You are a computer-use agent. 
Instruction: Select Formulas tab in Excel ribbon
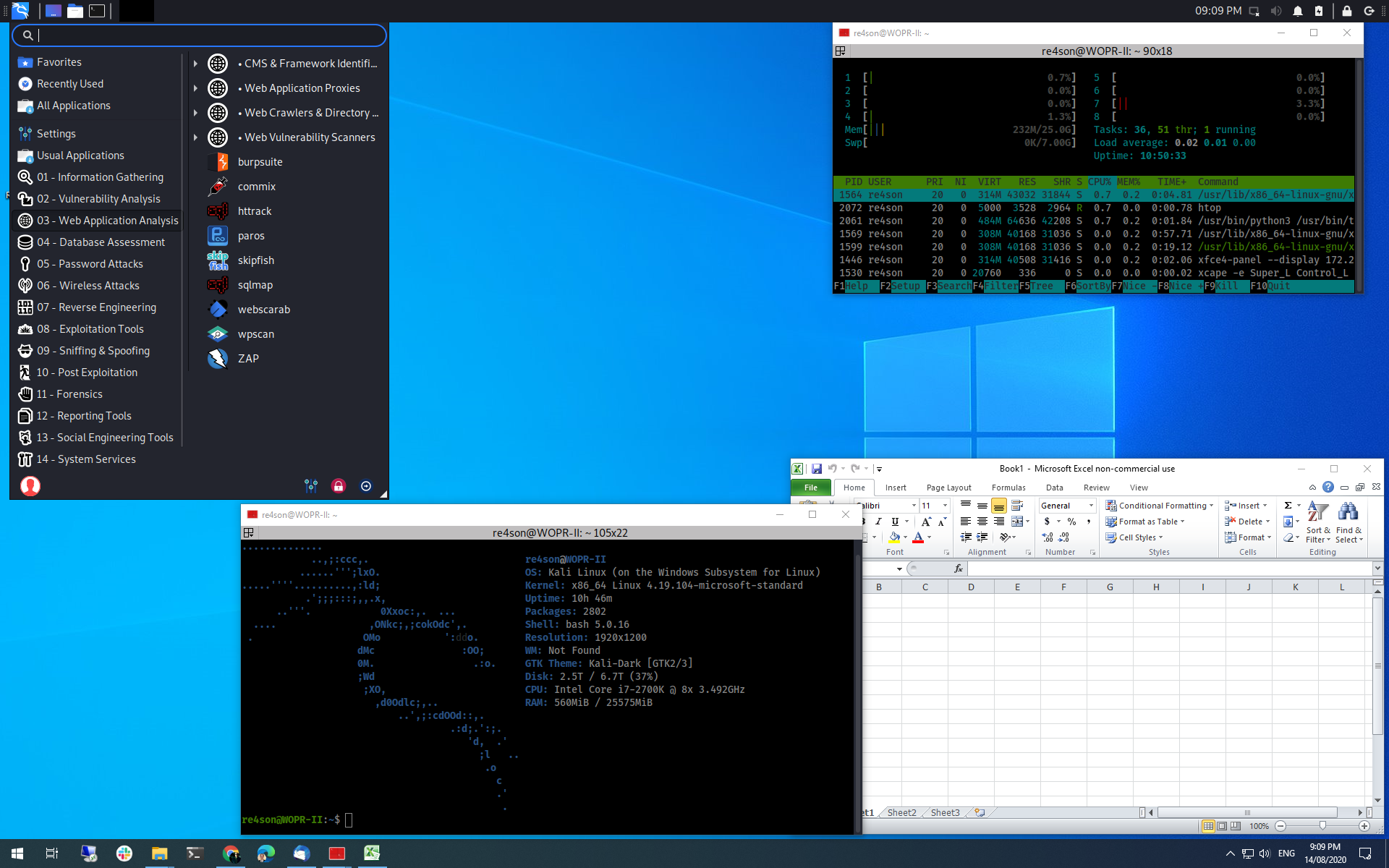pyautogui.click(x=1007, y=487)
